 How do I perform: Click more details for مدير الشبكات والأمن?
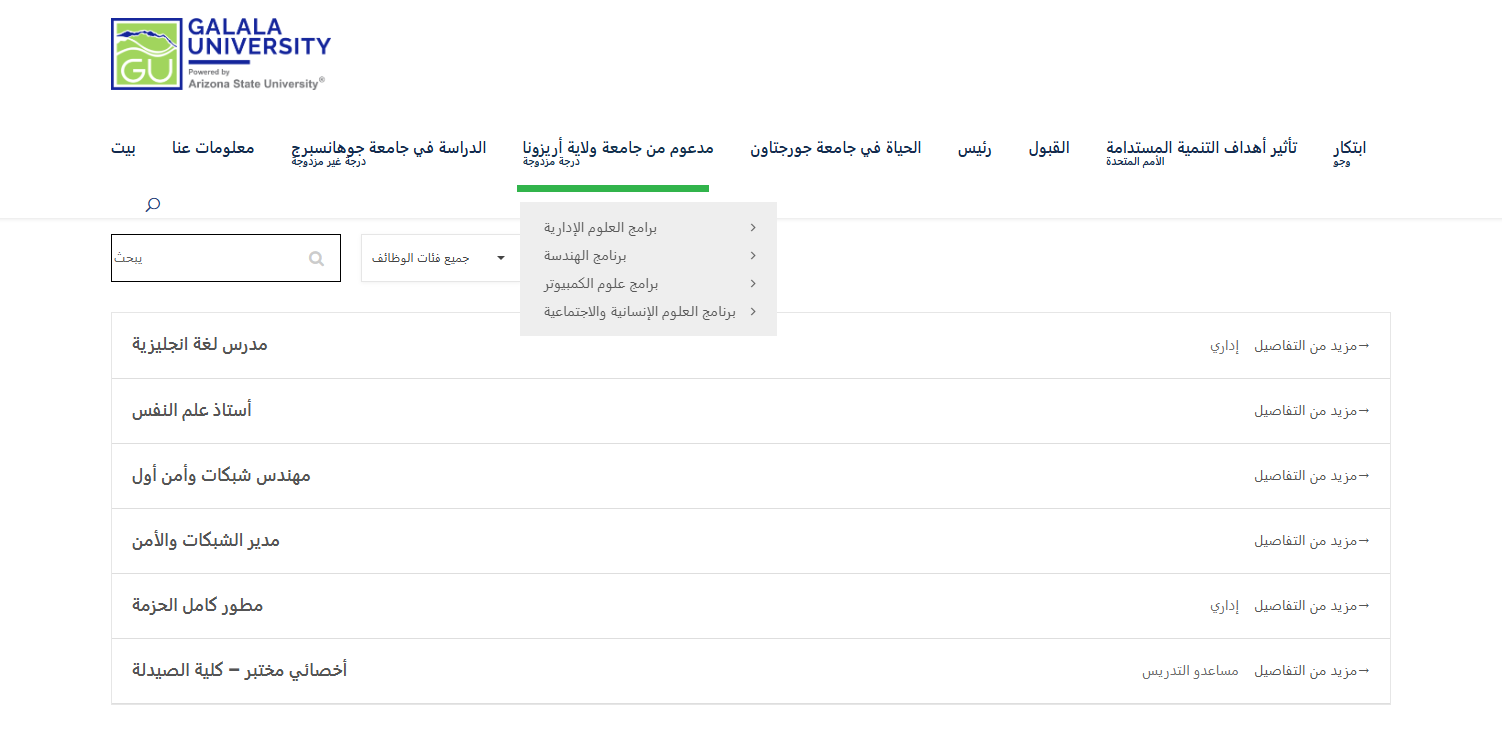[x=1312, y=541]
